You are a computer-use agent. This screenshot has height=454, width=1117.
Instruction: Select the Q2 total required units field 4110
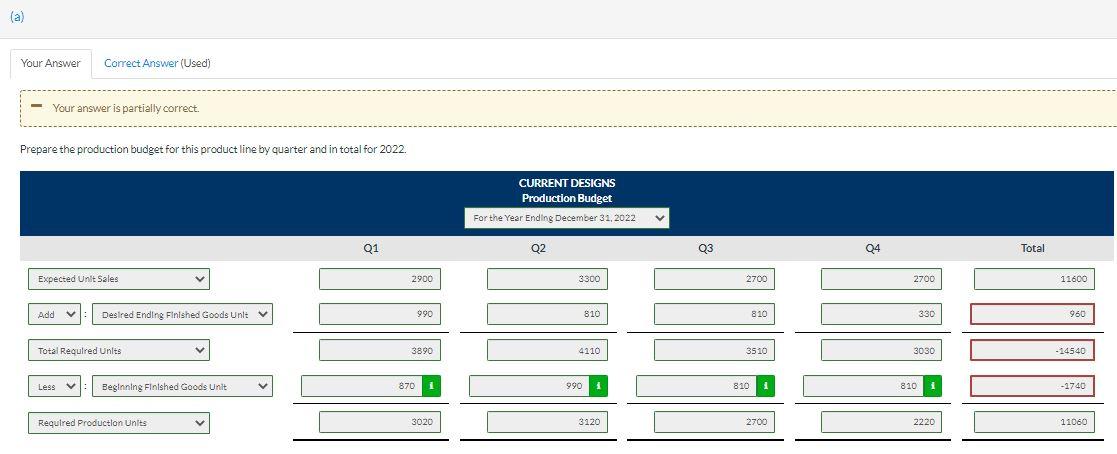[x=547, y=350]
